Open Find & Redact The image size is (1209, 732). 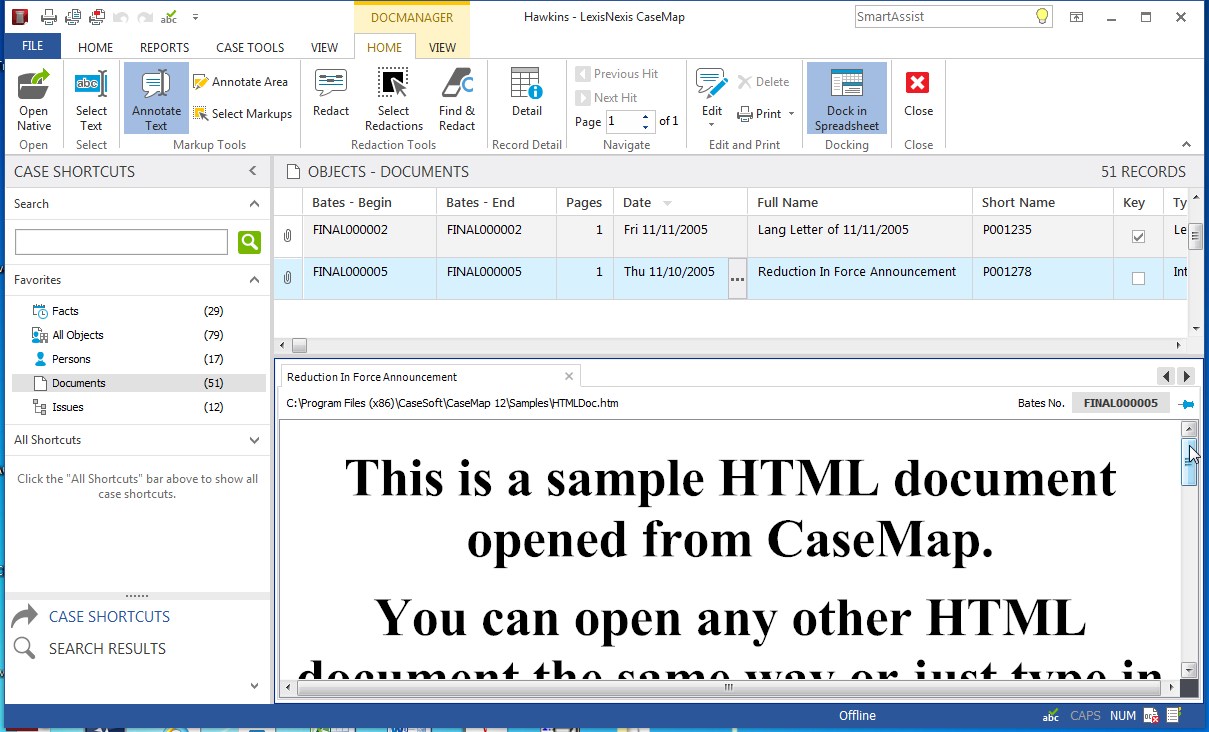click(457, 98)
